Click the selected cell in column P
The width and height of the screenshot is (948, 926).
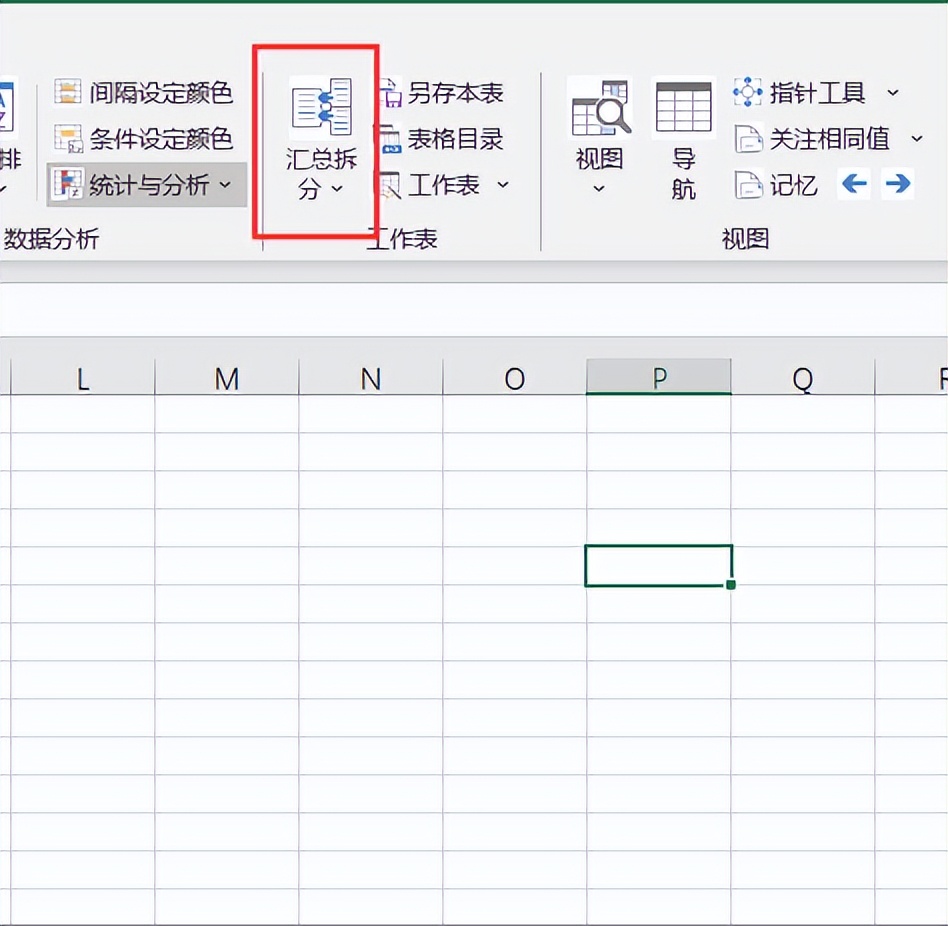point(658,565)
